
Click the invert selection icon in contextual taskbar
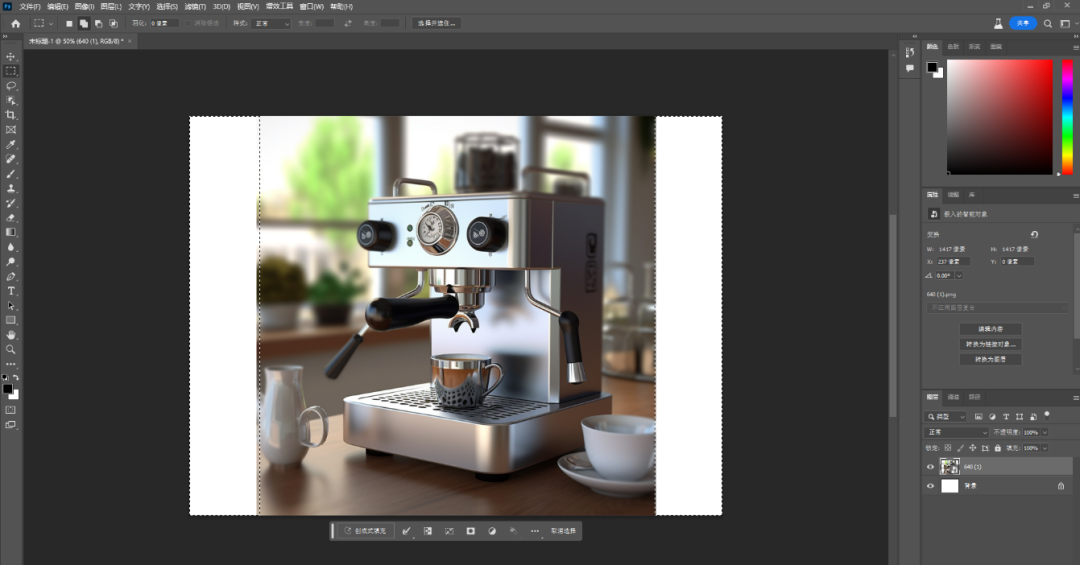pos(428,531)
